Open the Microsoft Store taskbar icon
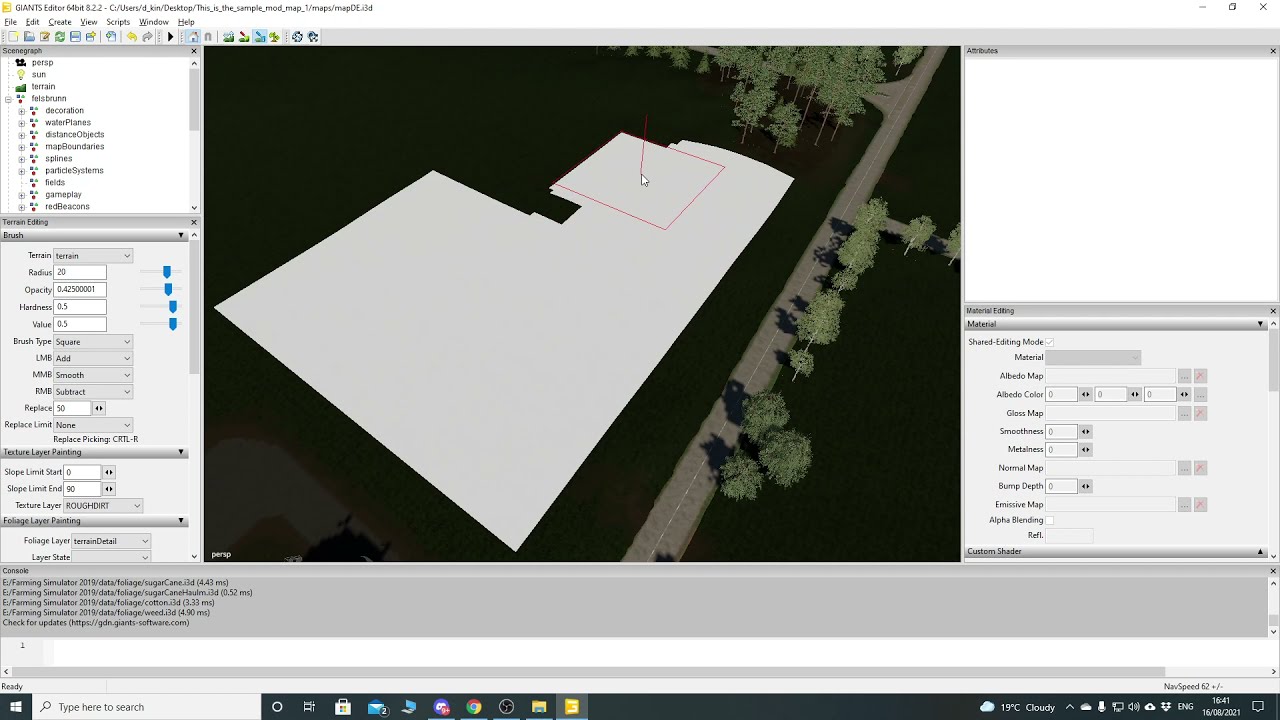Screen dimensions: 1280x720 pyautogui.click(x=343, y=707)
